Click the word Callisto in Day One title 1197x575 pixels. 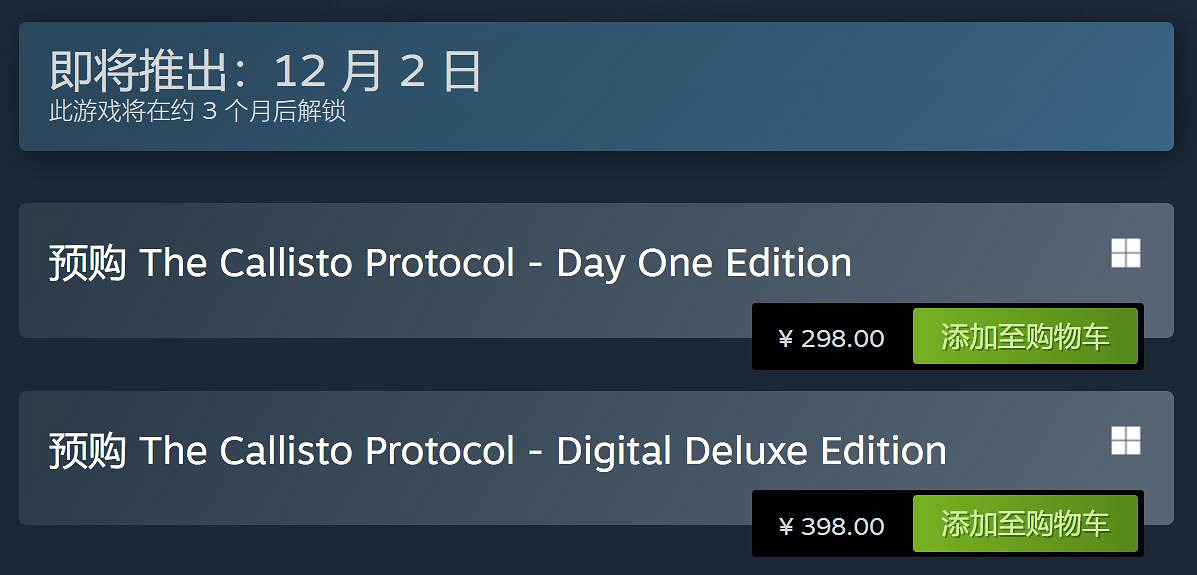(286, 263)
